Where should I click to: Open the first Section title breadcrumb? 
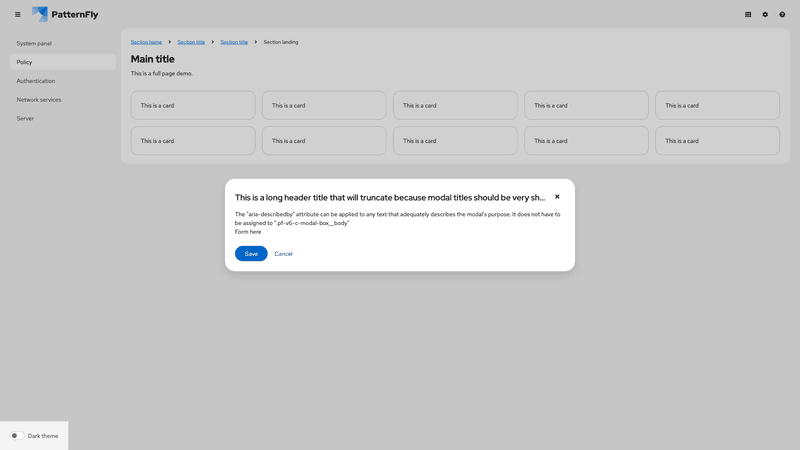point(191,42)
